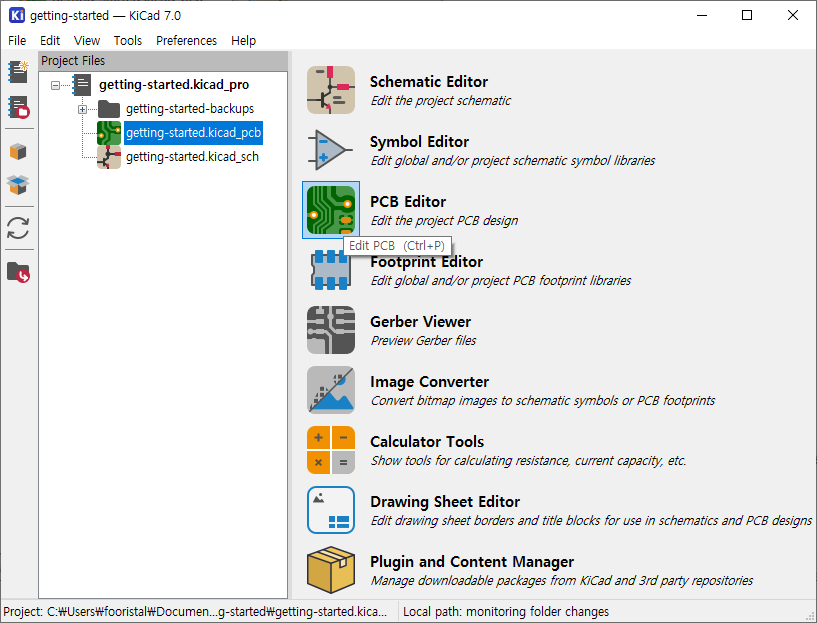
Task: Open the File menu
Action: [17, 41]
